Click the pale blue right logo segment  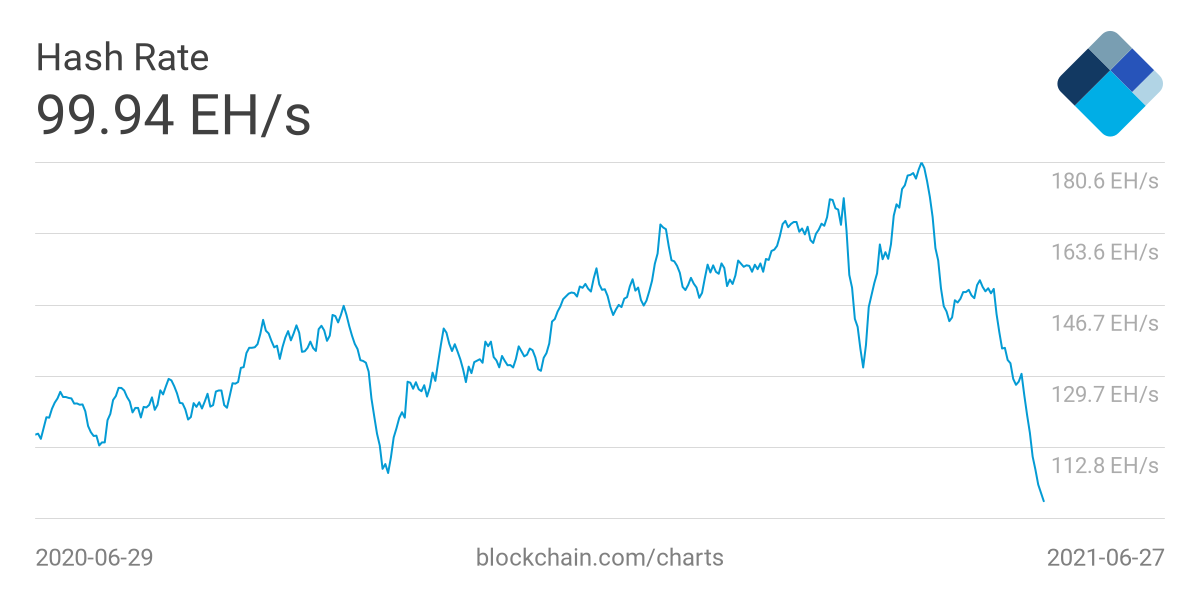1150,87
